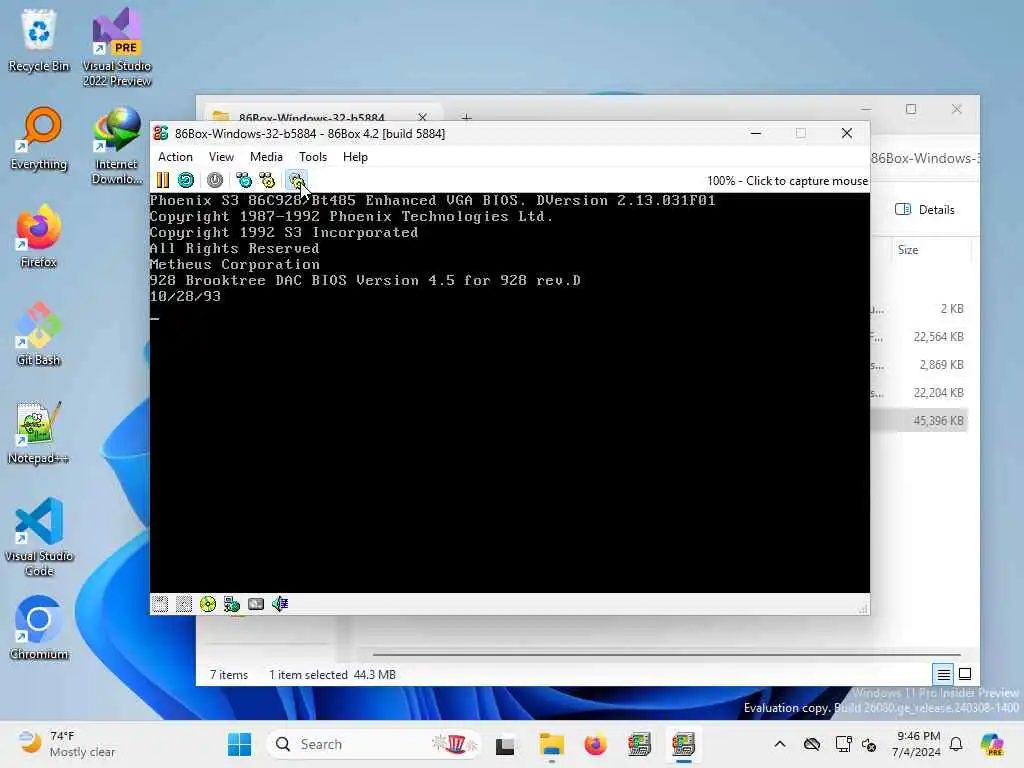
Task: Open Tools menu in 86Box
Action: 313,157
